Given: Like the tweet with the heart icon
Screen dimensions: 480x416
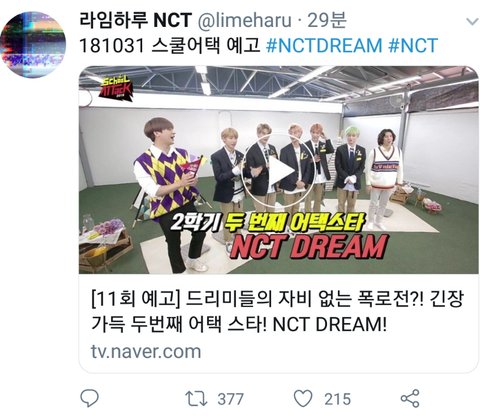Looking at the screenshot, I should 303,398.
